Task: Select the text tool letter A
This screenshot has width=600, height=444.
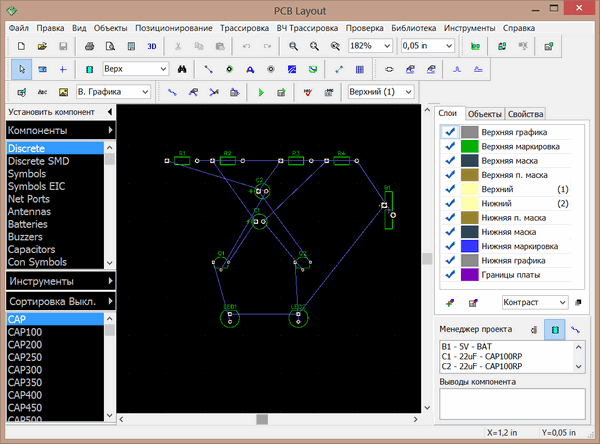Action: click(x=250, y=69)
